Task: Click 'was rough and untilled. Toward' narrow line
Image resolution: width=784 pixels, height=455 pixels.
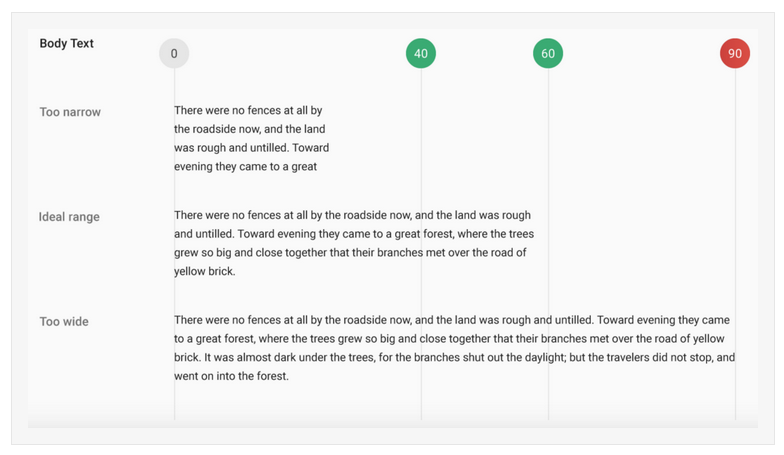Action: (252, 148)
